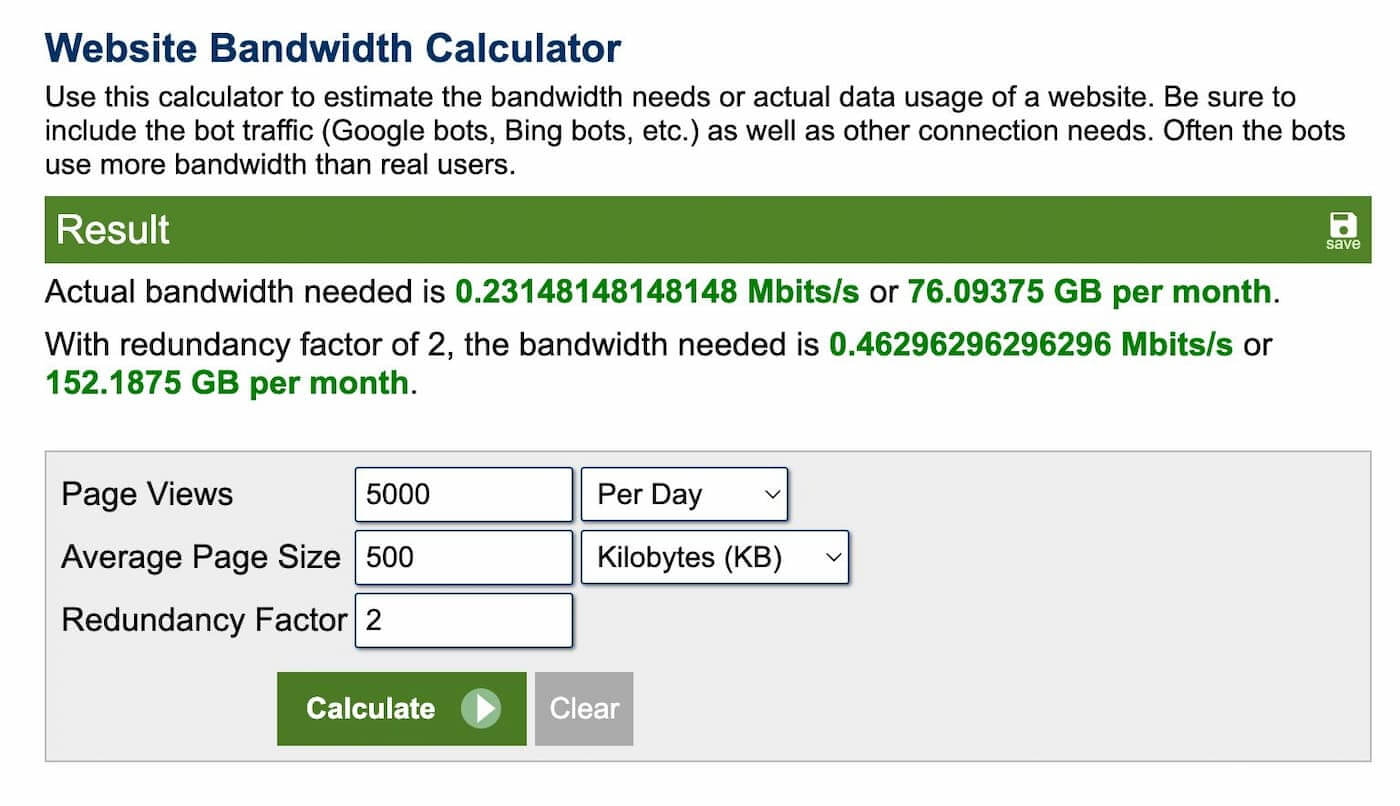Select the 0.46296296296296 Mbits/s result value
Image resolution: width=1400 pixels, height=806 pixels.
(x=1031, y=345)
